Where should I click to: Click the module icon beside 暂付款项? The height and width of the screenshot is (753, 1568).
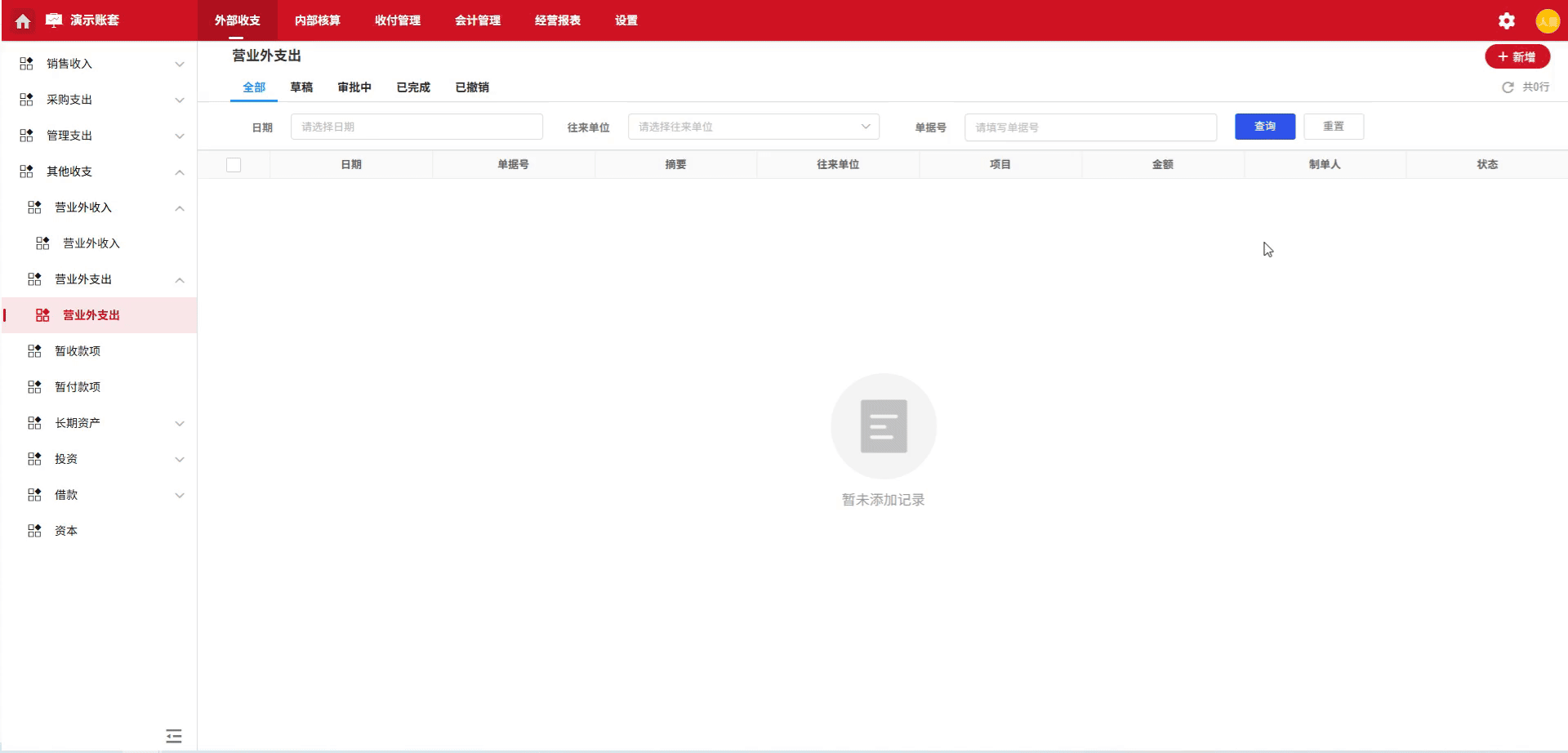click(33, 386)
